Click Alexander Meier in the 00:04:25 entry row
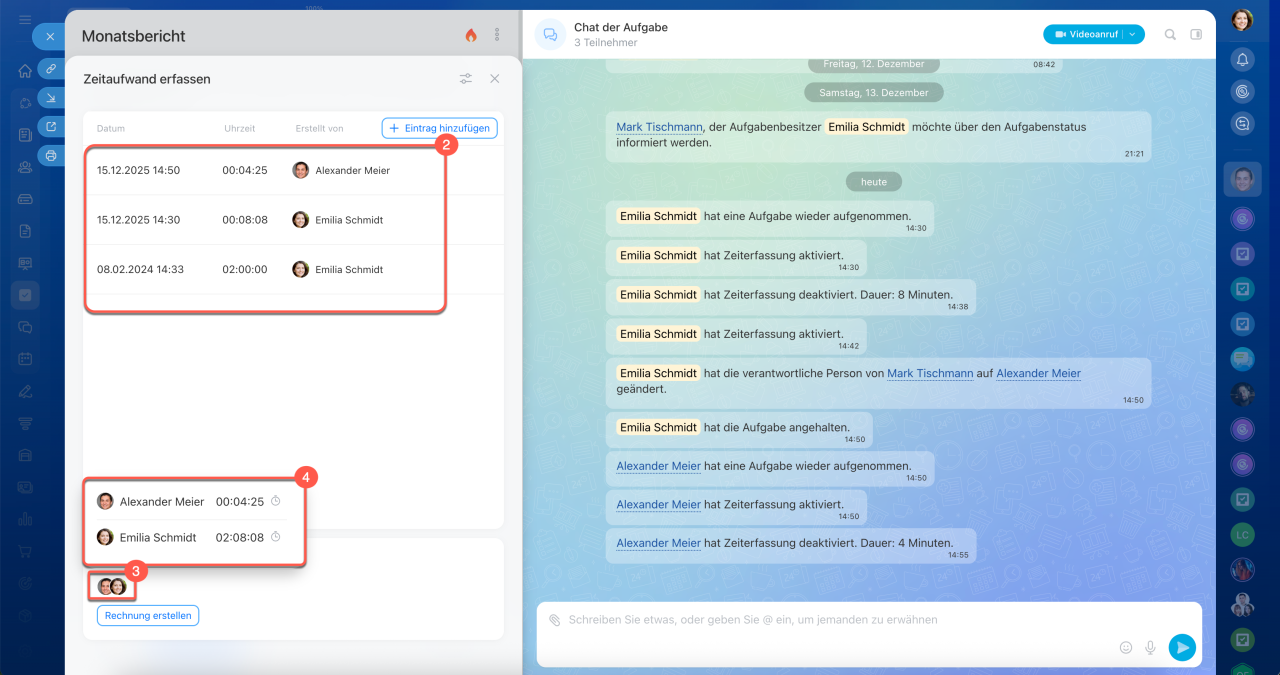This screenshot has height=675, width=1280. pyautogui.click(x=352, y=170)
